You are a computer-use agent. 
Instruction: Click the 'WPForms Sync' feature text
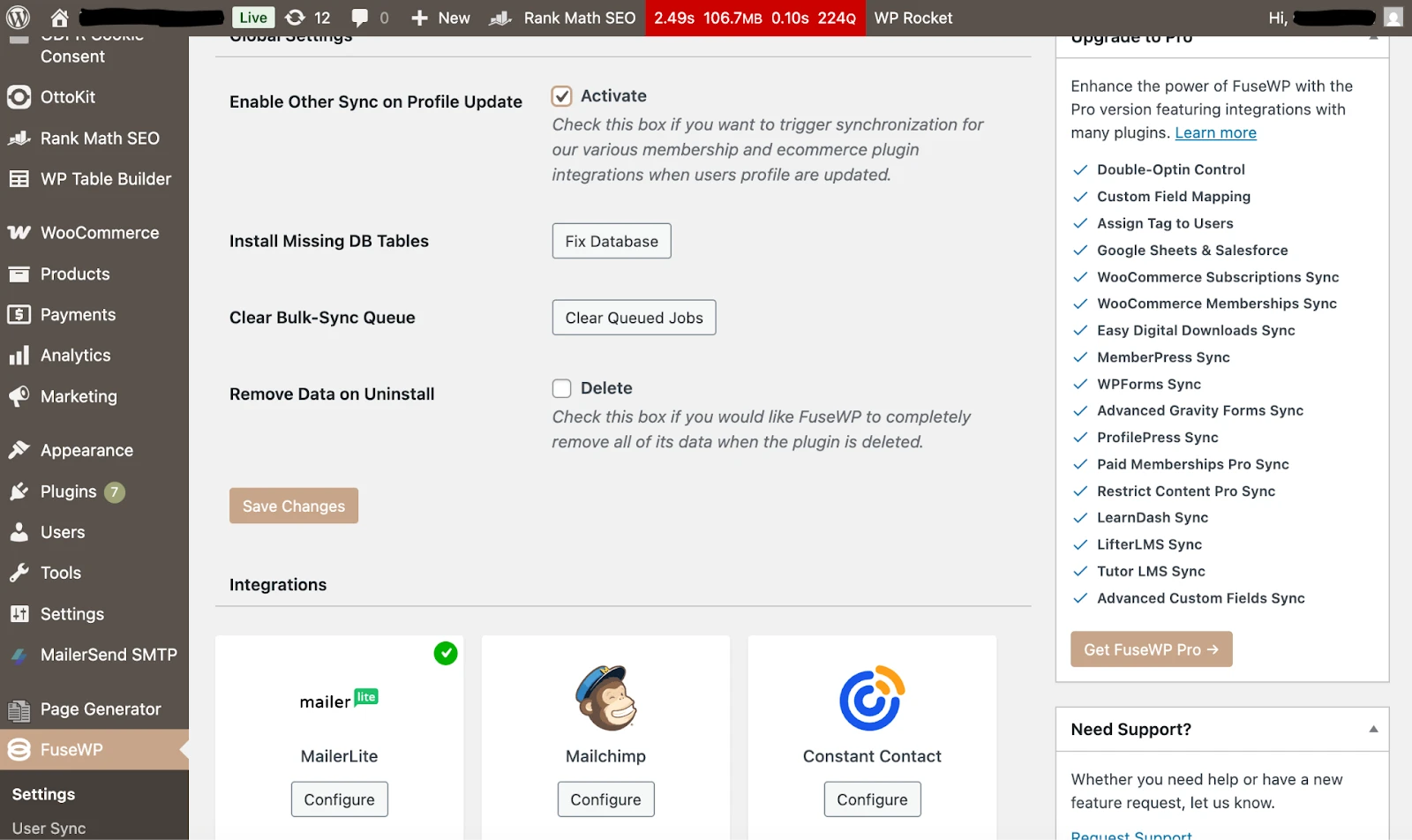[x=1148, y=385]
